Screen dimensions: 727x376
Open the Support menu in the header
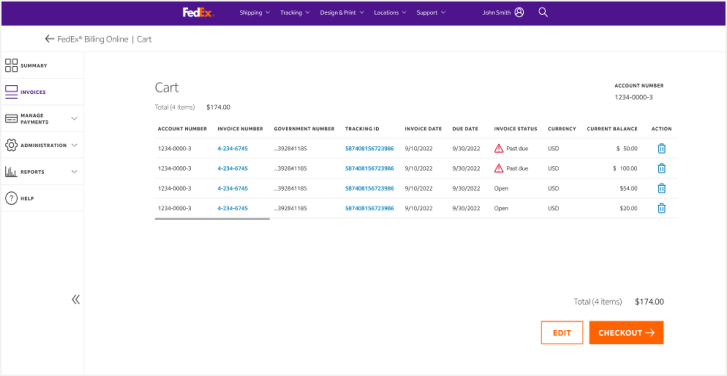click(x=431, y=13)
